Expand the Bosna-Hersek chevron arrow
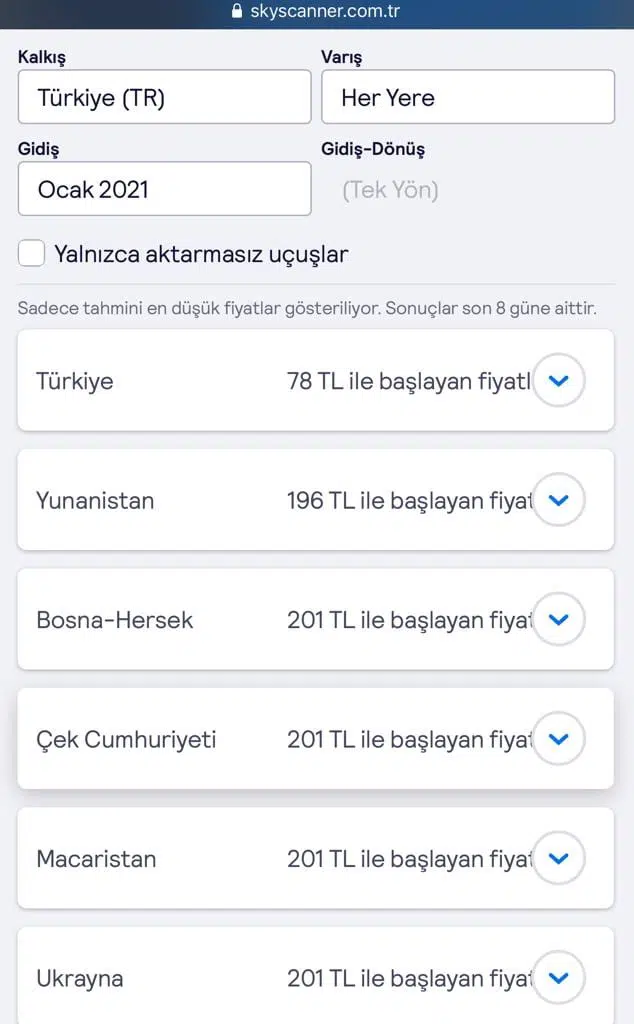 click(559, 620)
